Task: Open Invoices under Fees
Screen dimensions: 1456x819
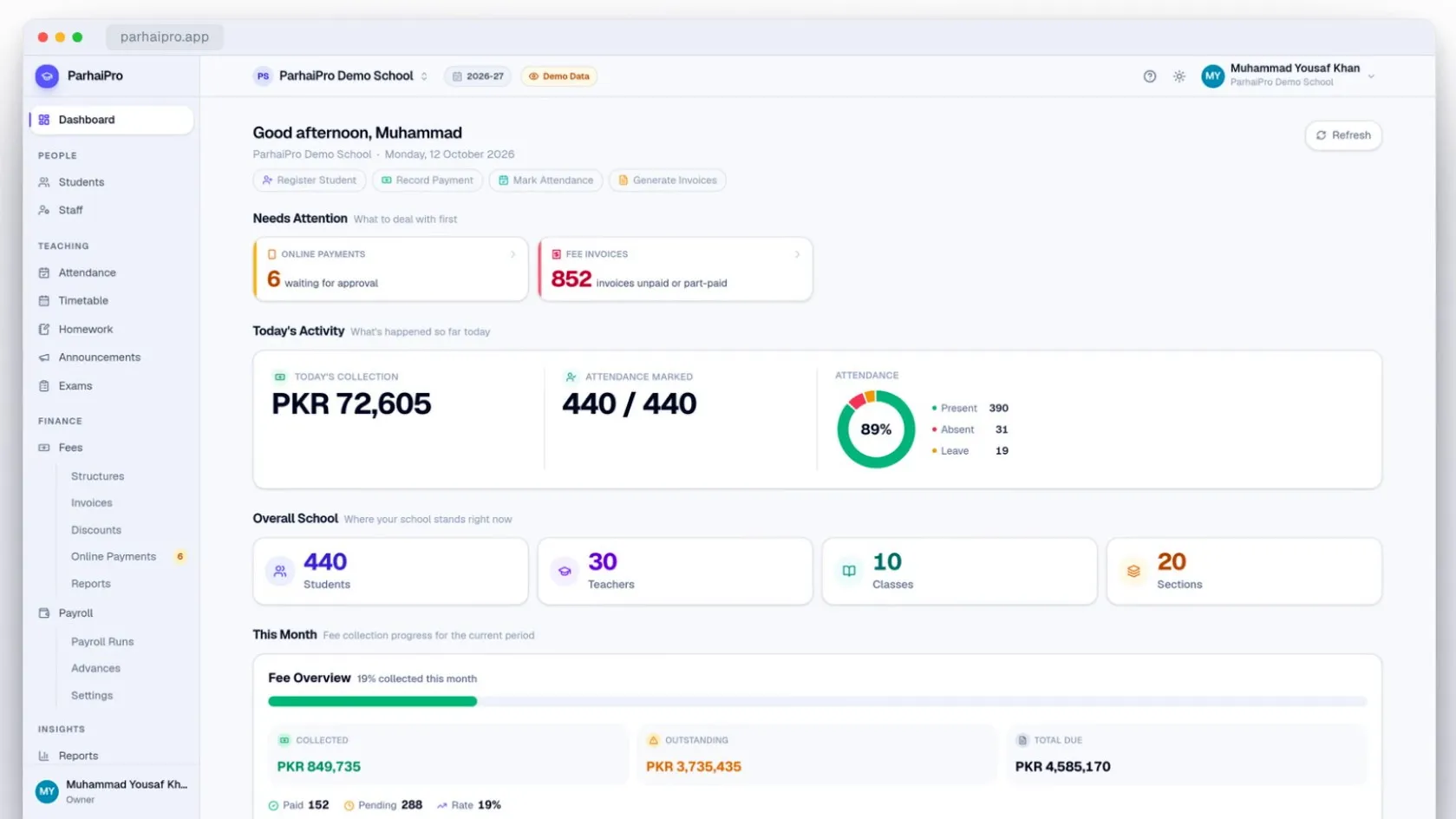Action: [x=92, y=503]
